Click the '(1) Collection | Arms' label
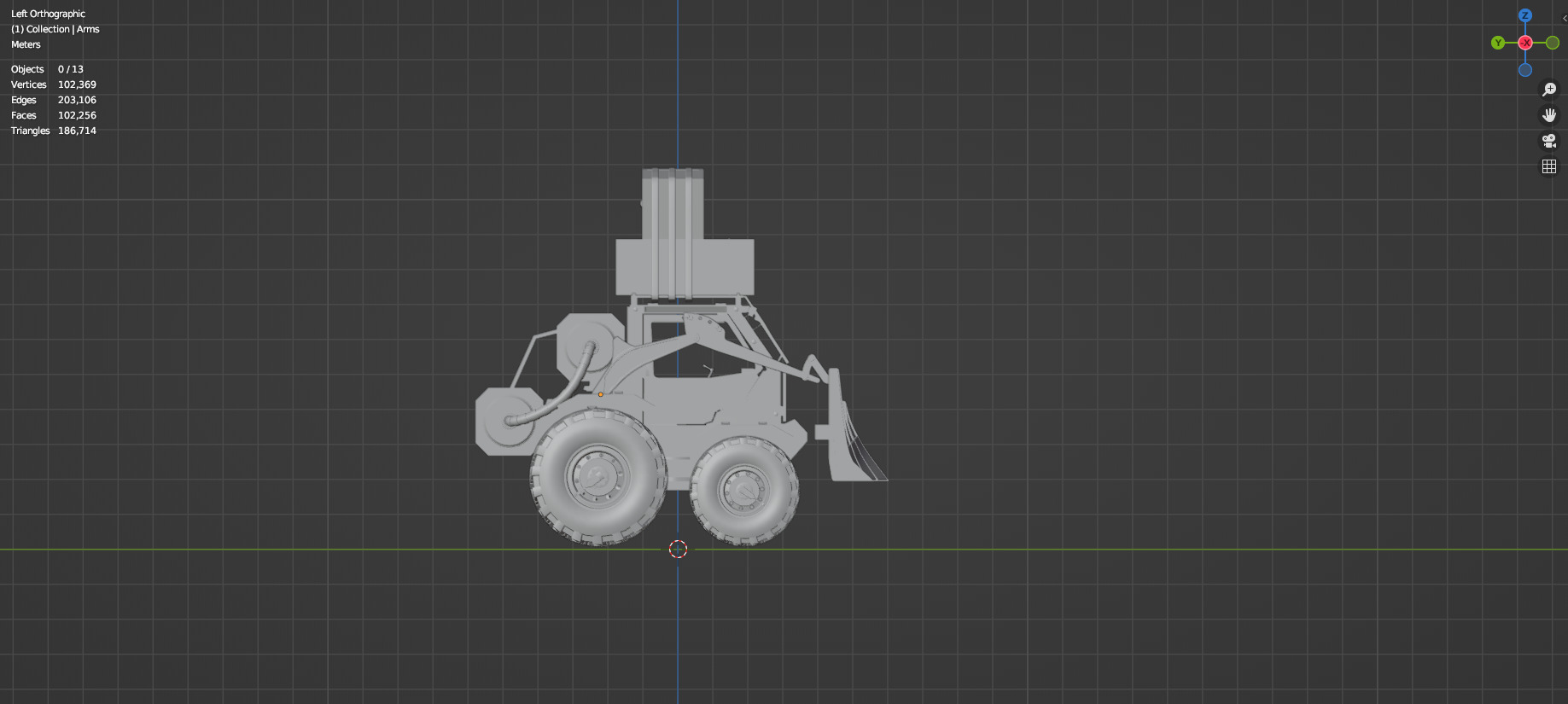Screen dimensions: 1568x704 coord(55,29)
